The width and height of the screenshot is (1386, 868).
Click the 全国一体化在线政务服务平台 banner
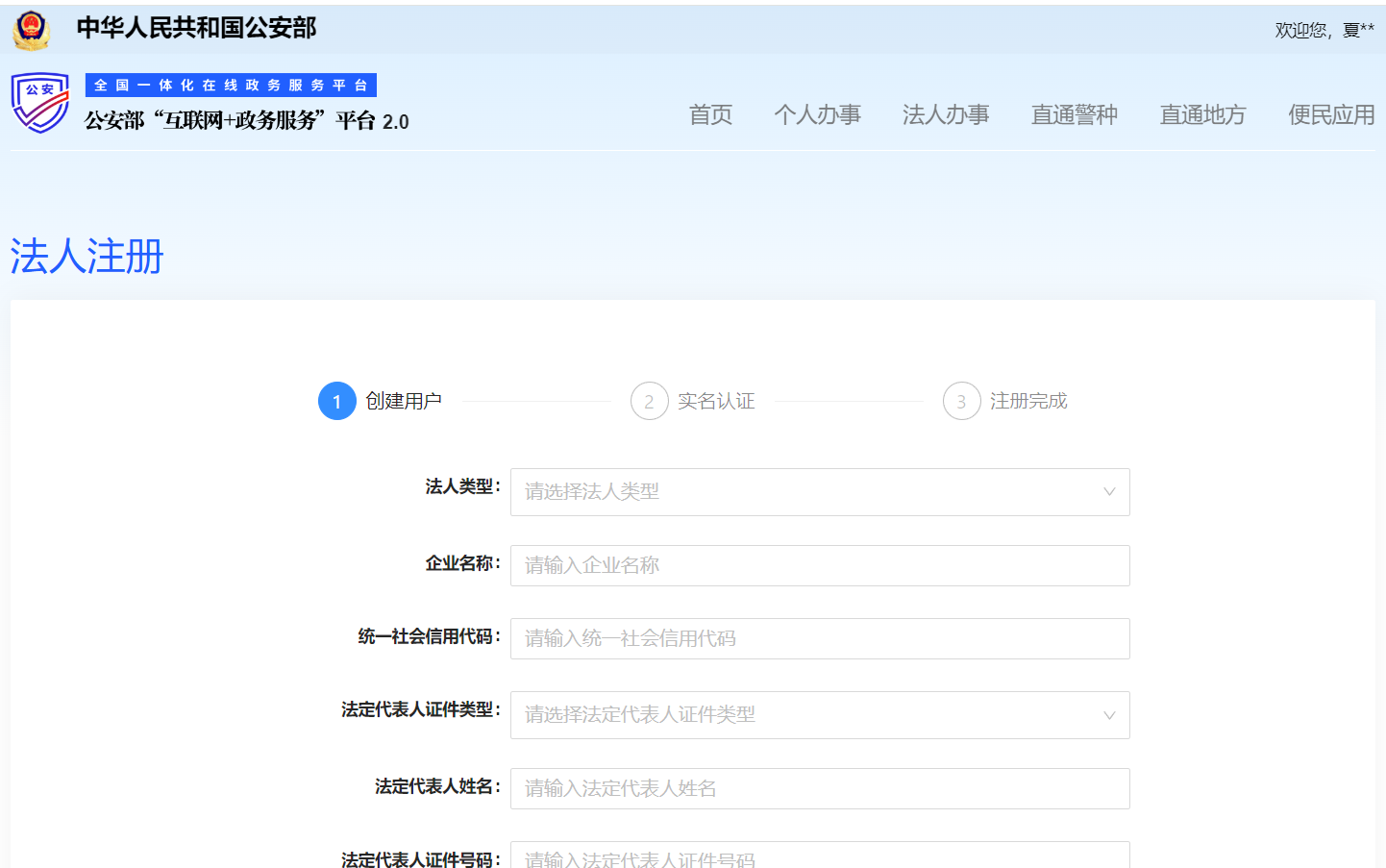(230, 85)
